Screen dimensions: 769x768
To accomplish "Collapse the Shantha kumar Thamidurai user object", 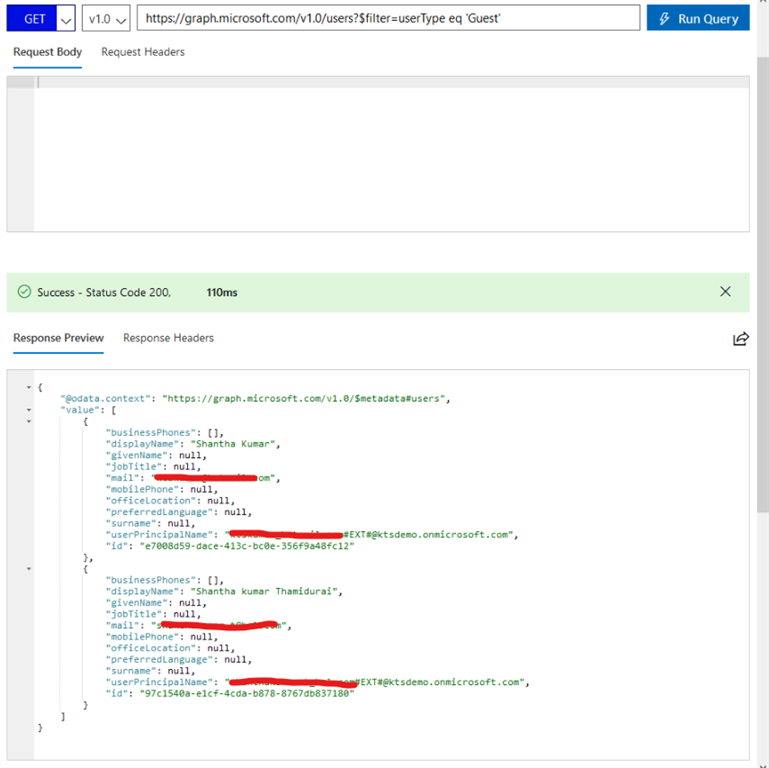I will coord(29,568).
